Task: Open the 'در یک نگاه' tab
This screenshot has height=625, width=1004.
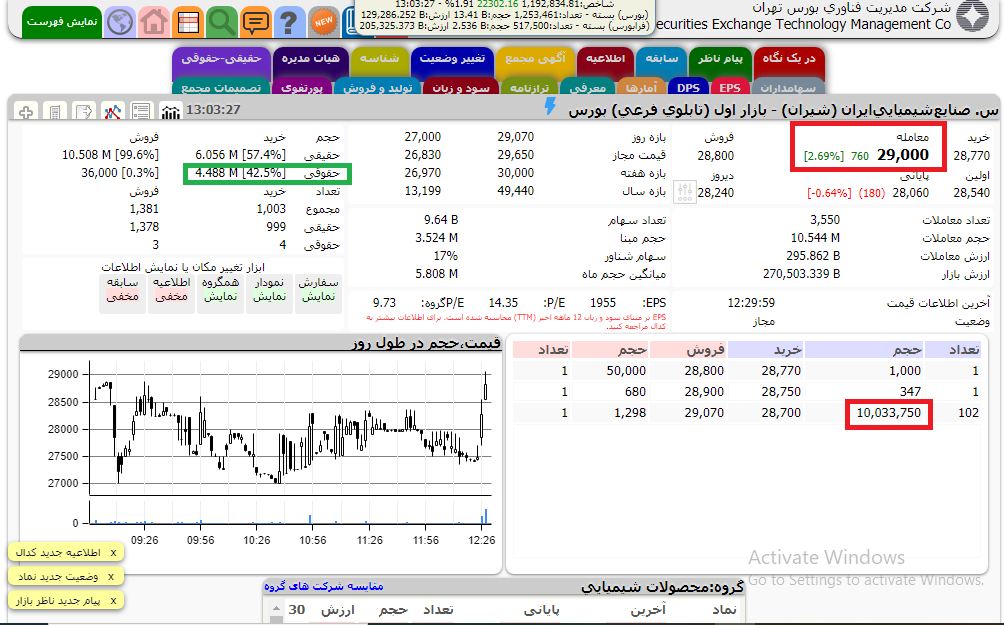Action: click(789, 58)
